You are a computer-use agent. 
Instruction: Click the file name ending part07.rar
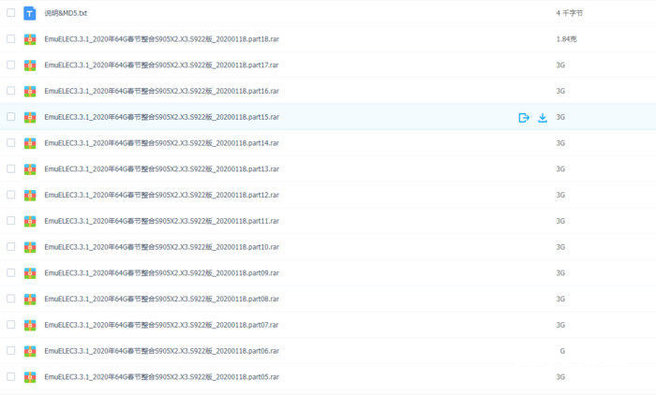[x=161, y=325]
